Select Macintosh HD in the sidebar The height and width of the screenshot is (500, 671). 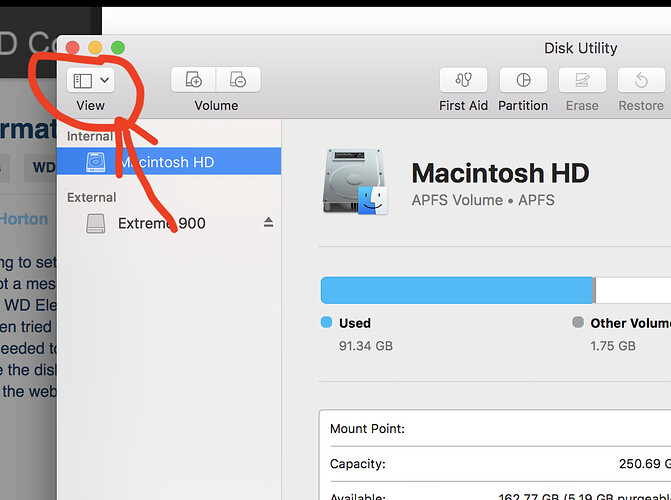coord(169,161)
